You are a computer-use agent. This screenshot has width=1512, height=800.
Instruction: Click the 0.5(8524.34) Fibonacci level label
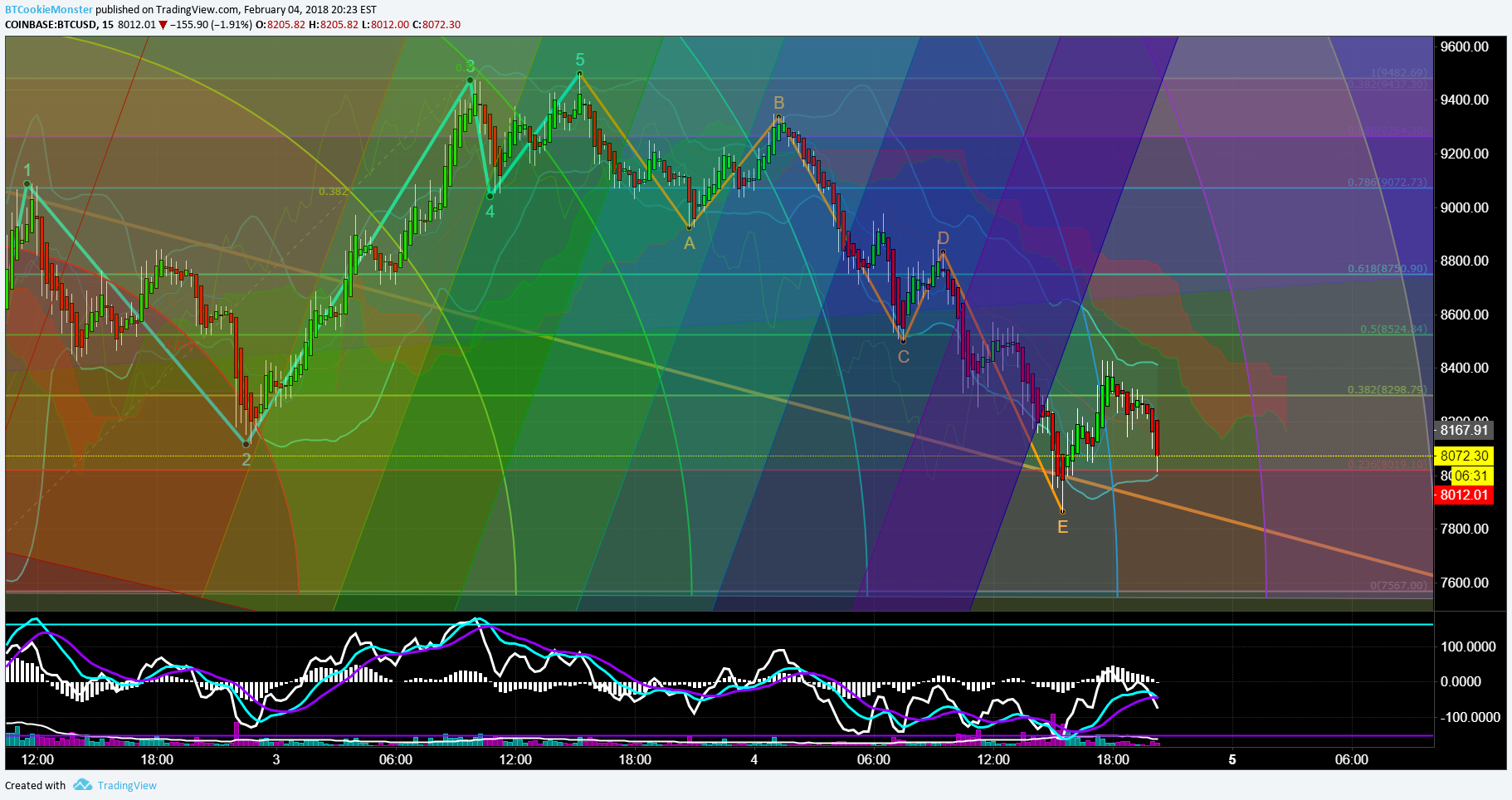pyautogui.click(x=1394, y=329)
